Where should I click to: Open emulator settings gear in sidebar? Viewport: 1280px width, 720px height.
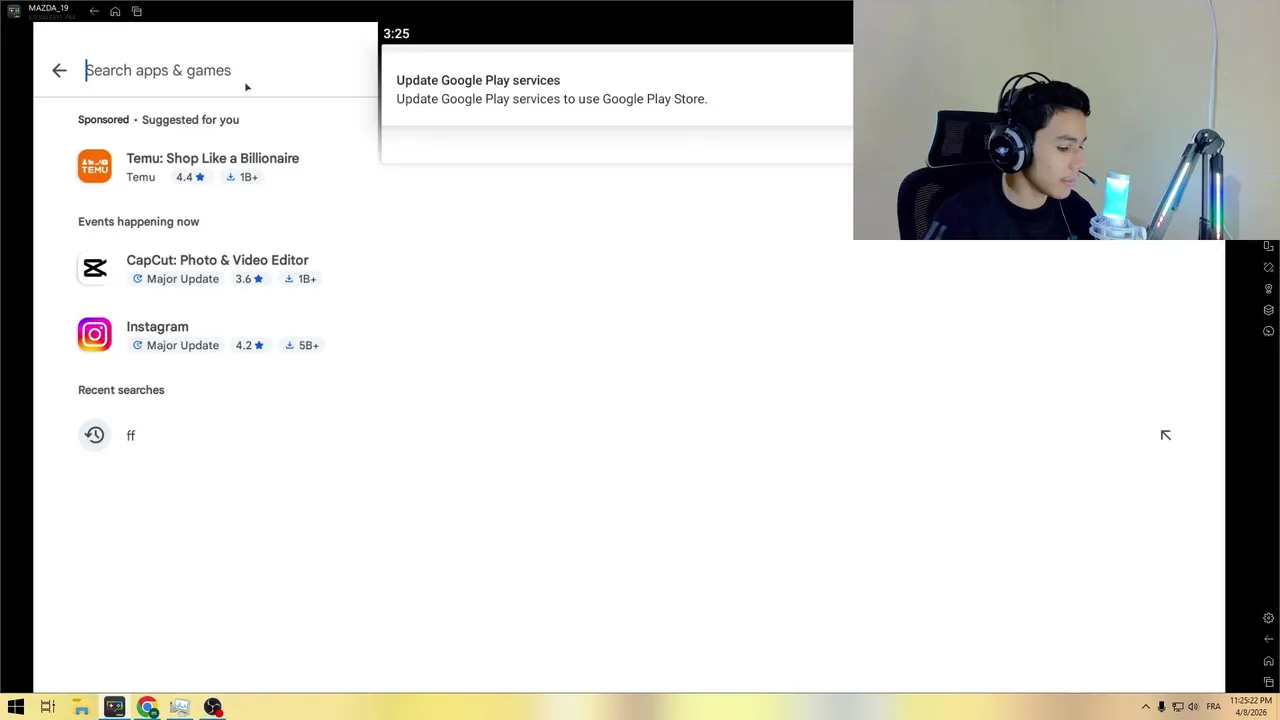point(1268,618)
